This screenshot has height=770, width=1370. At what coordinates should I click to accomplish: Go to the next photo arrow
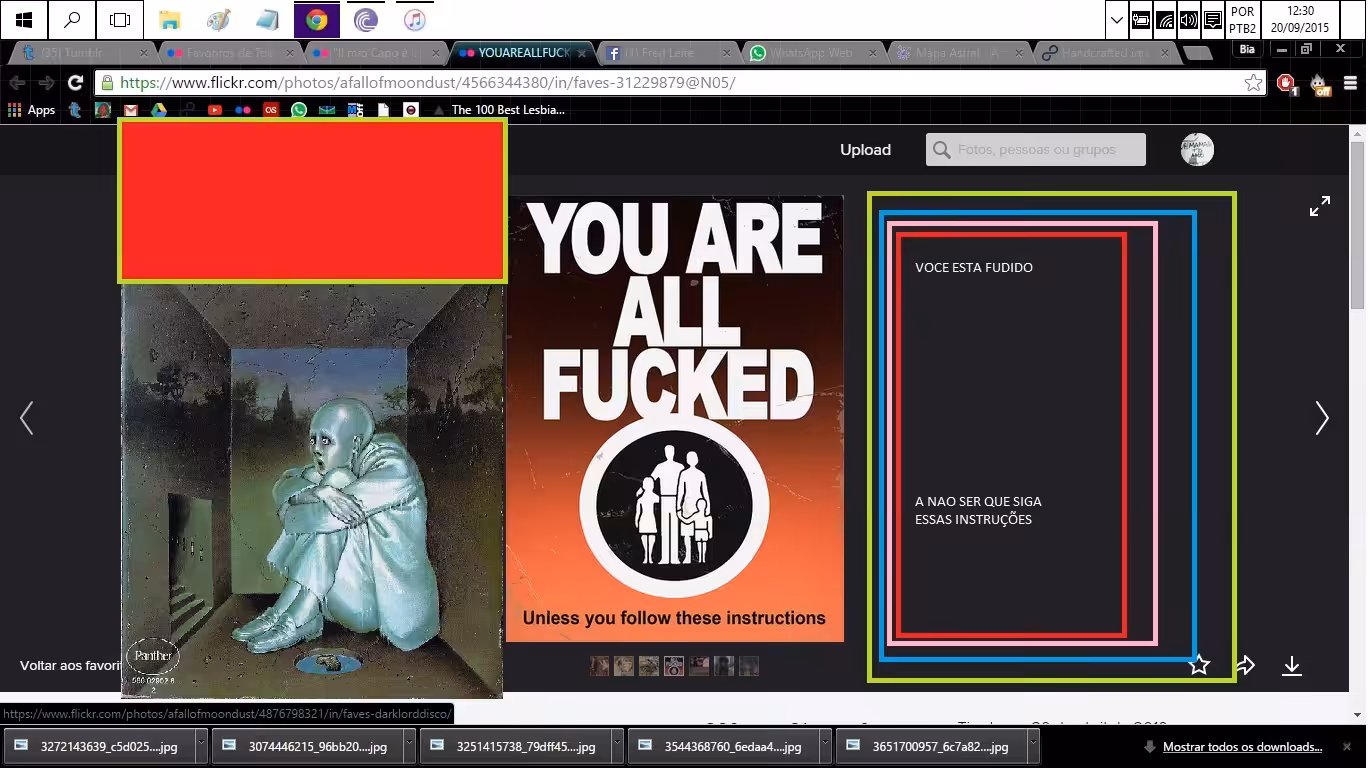coord(1322,418)
